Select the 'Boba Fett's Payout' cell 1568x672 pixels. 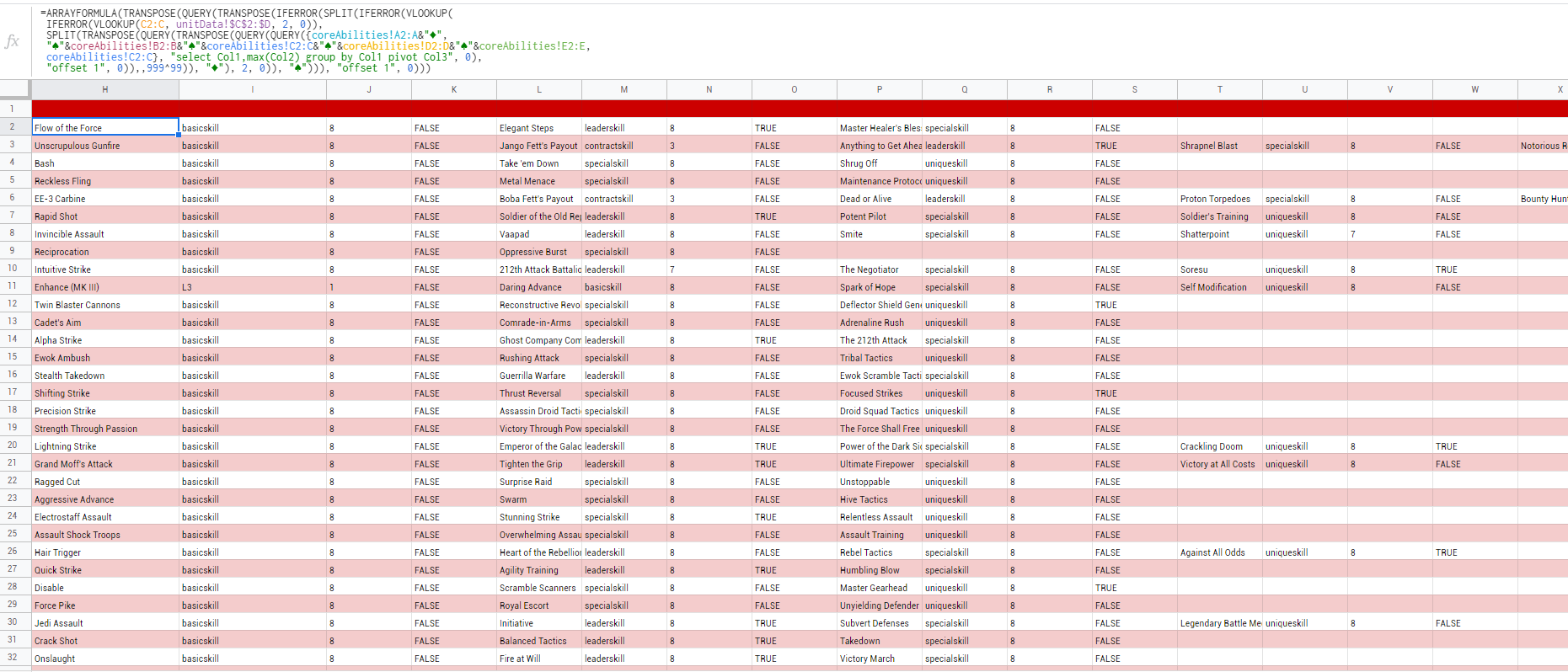pyautogui.click(x=539, y=199)
